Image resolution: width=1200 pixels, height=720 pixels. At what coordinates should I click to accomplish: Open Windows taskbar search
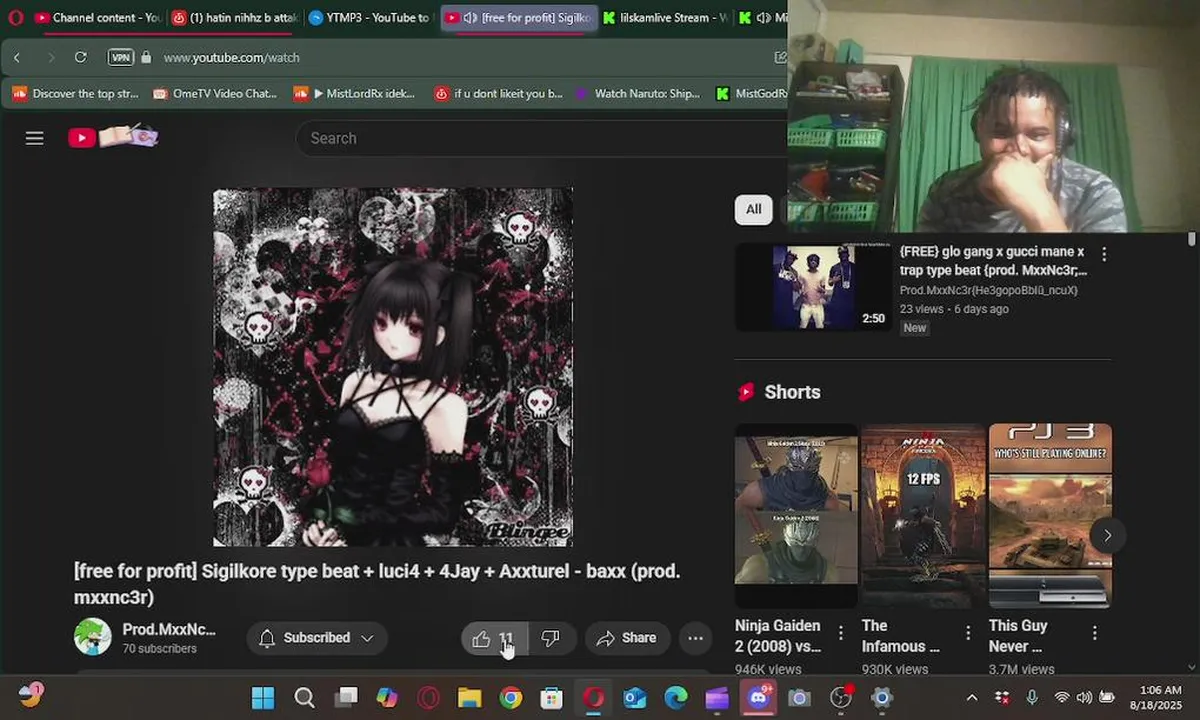point(304,698)
